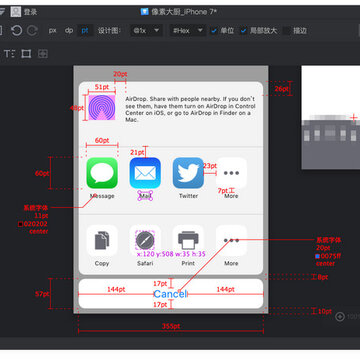
Task: Click the 登录 login link
Action: coord(30,12)
